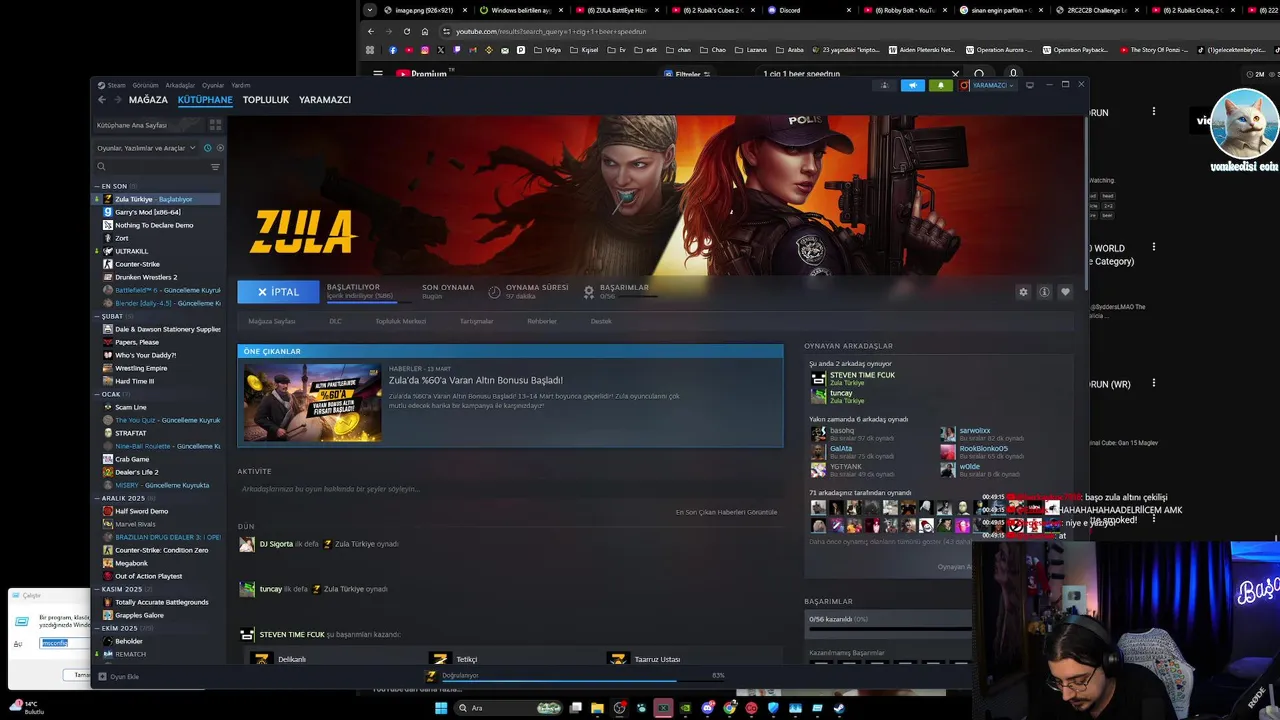The image size is (1280, 720).
Task: Add Zula to favorites heart icon
Action: click(1065, 292)
